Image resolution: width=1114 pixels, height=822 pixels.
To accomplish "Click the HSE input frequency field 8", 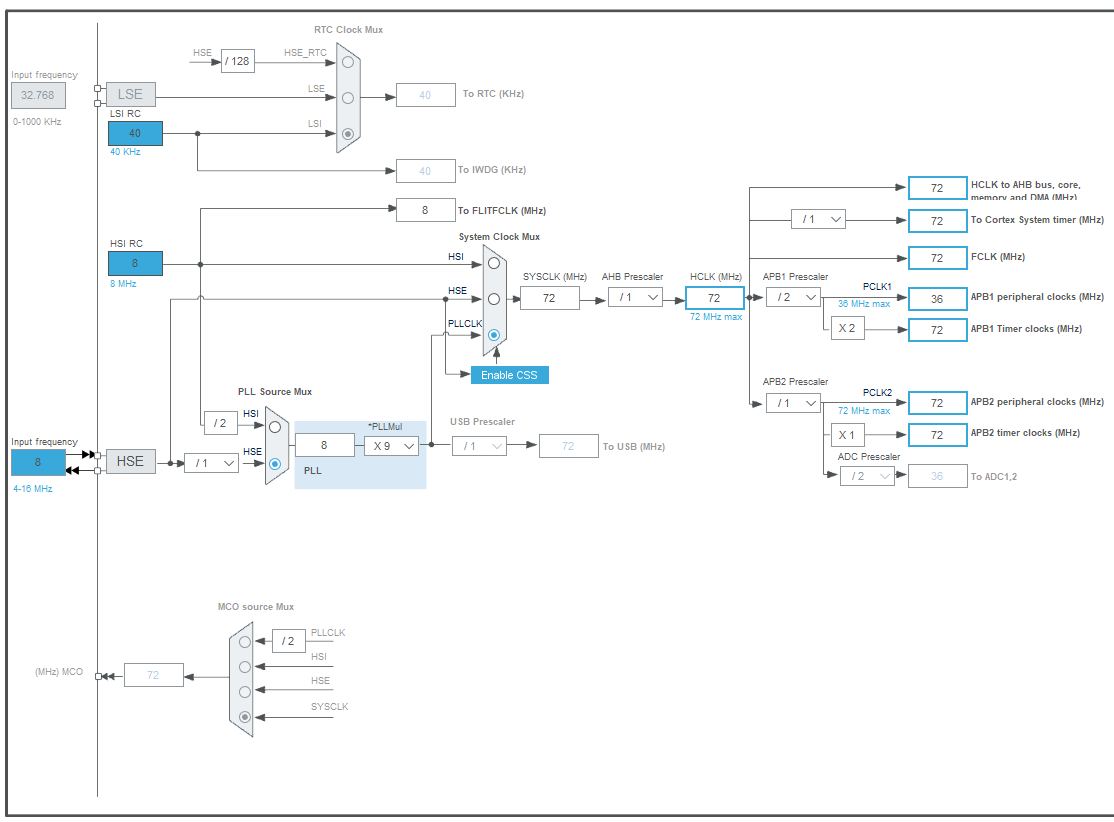I will click(x=38, y=463).
